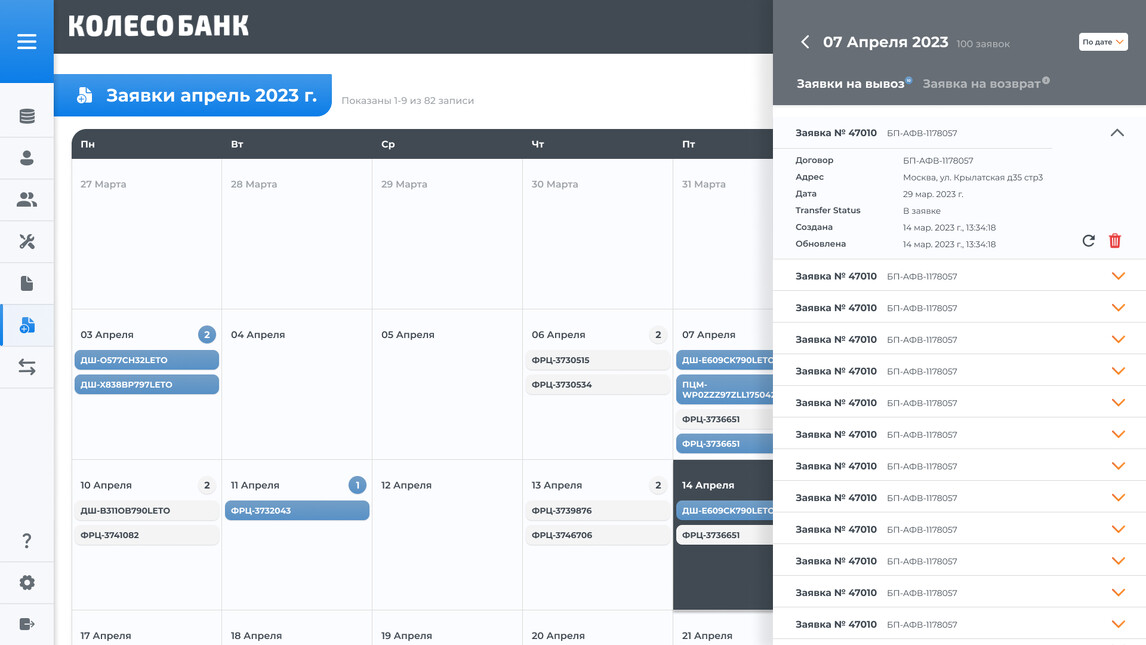Open request ДШ-O577CH32LETO on 03 Апреля
Image resolution: width=1146 pixels, height=645 pixels.
click(x=147, y=360)
